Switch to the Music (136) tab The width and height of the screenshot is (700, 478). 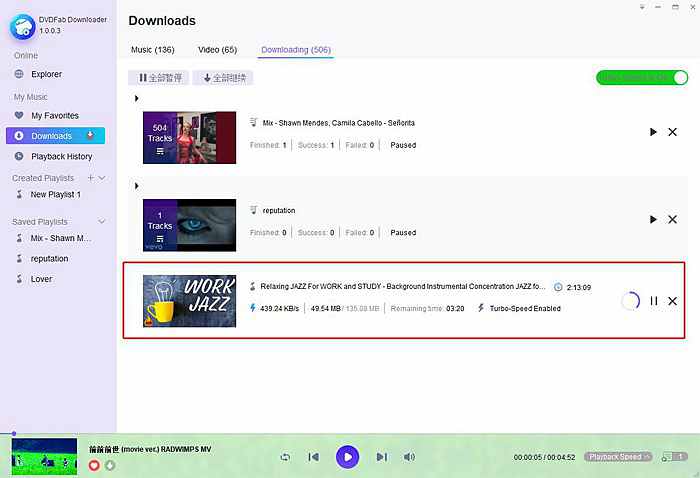(x=153, y=50)
